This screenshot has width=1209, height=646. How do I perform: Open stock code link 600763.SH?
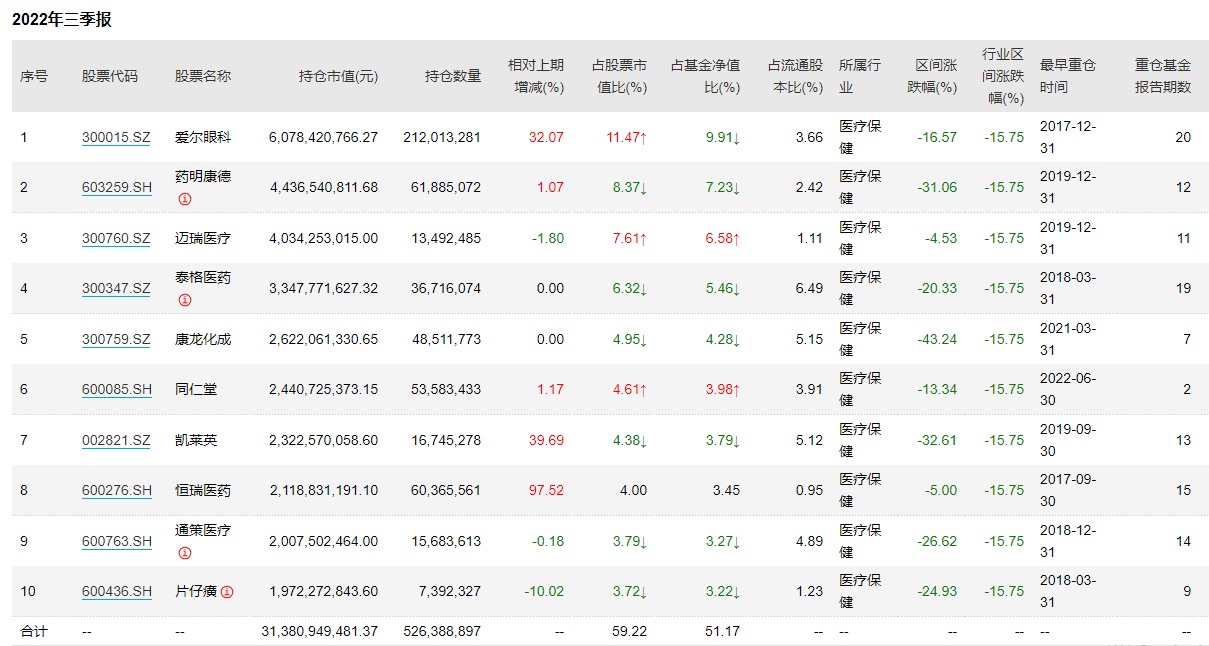point(117,541)
